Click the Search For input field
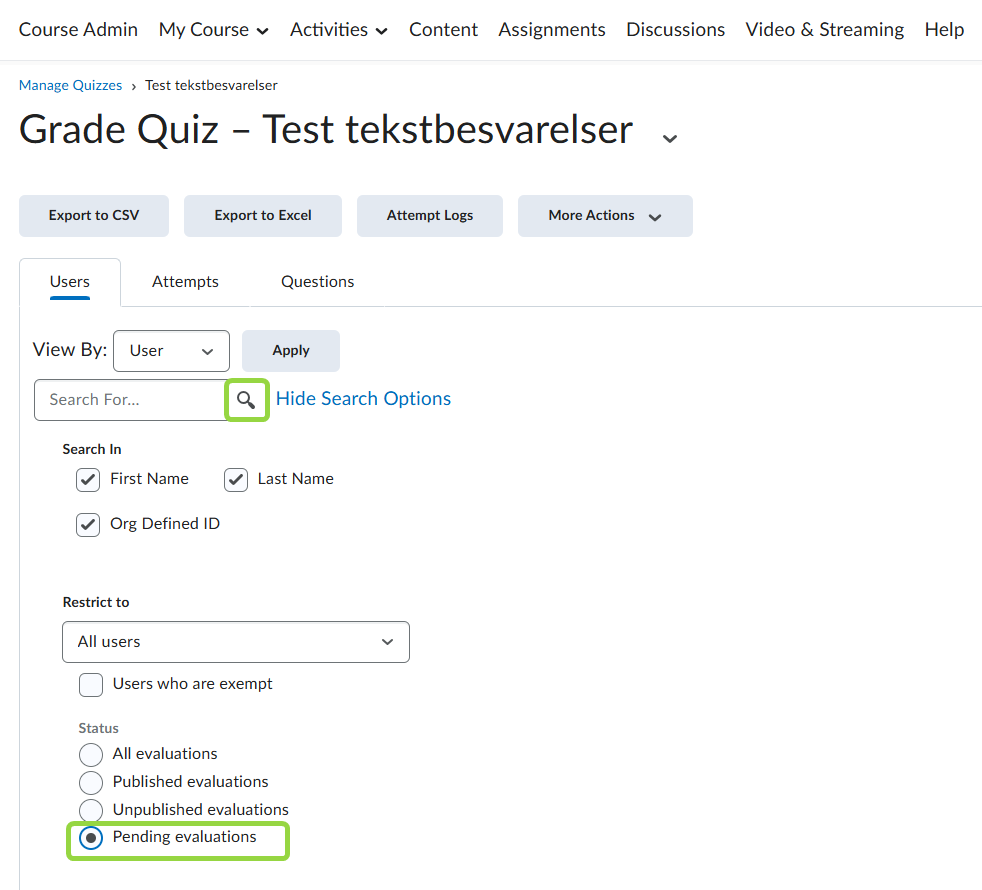982x890 pixels. (130, 400)
